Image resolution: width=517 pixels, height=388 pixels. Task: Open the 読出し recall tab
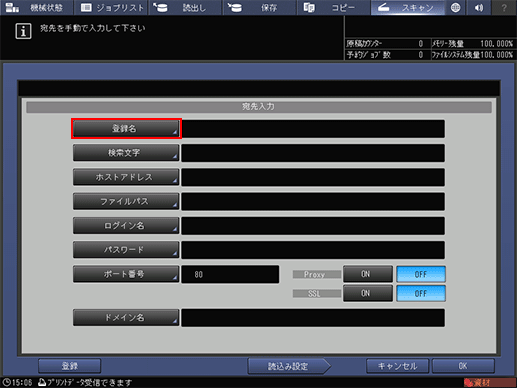185,7
